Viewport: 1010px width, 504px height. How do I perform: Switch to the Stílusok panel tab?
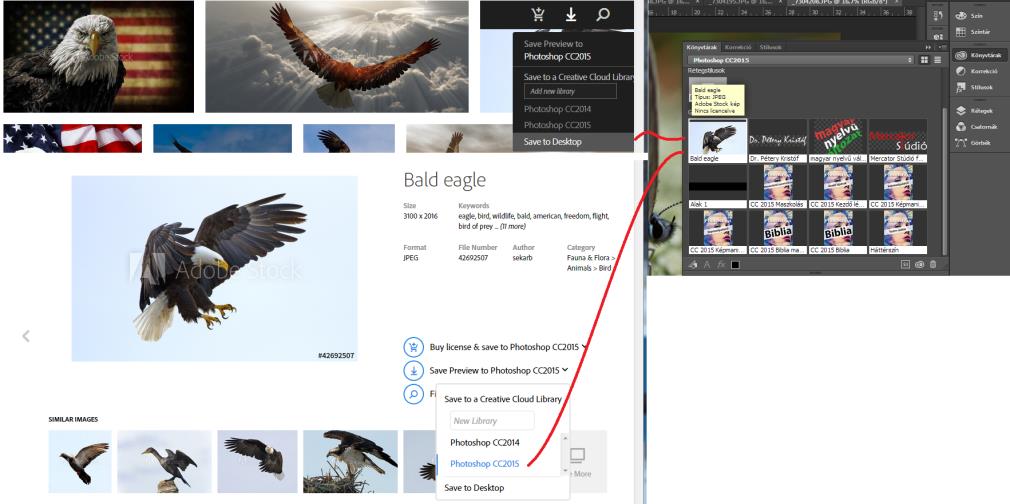click(770, 47)
